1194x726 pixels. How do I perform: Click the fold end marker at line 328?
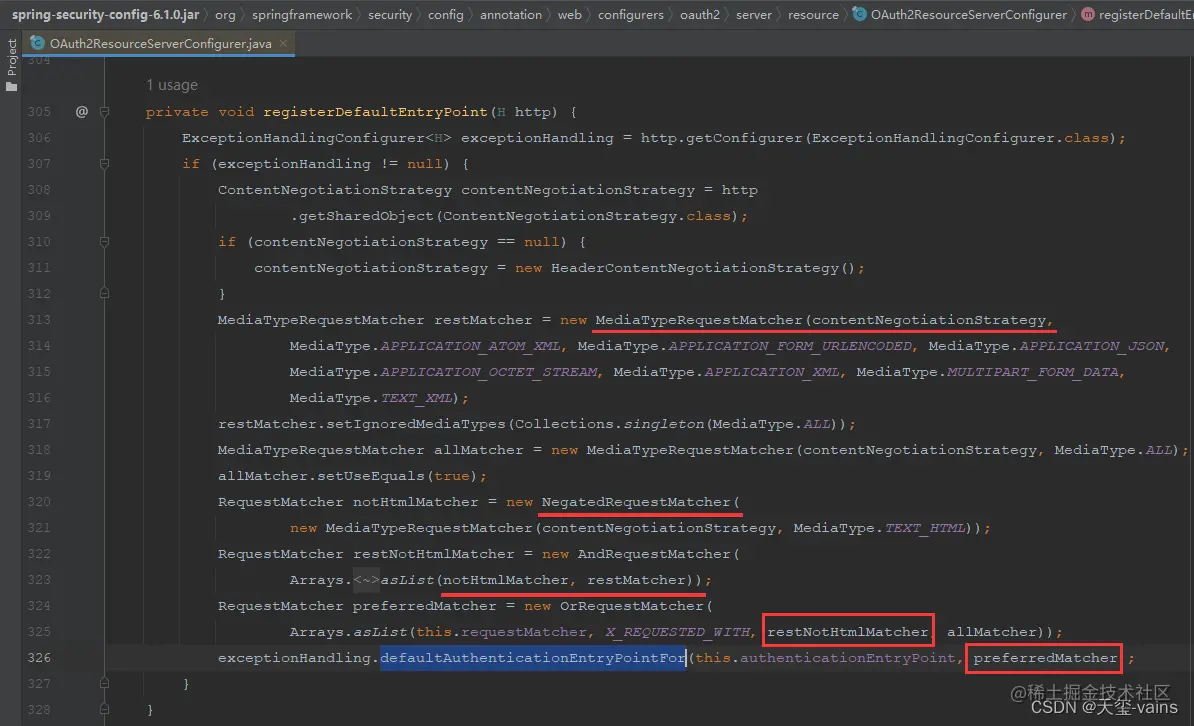(x=104, y=709)
